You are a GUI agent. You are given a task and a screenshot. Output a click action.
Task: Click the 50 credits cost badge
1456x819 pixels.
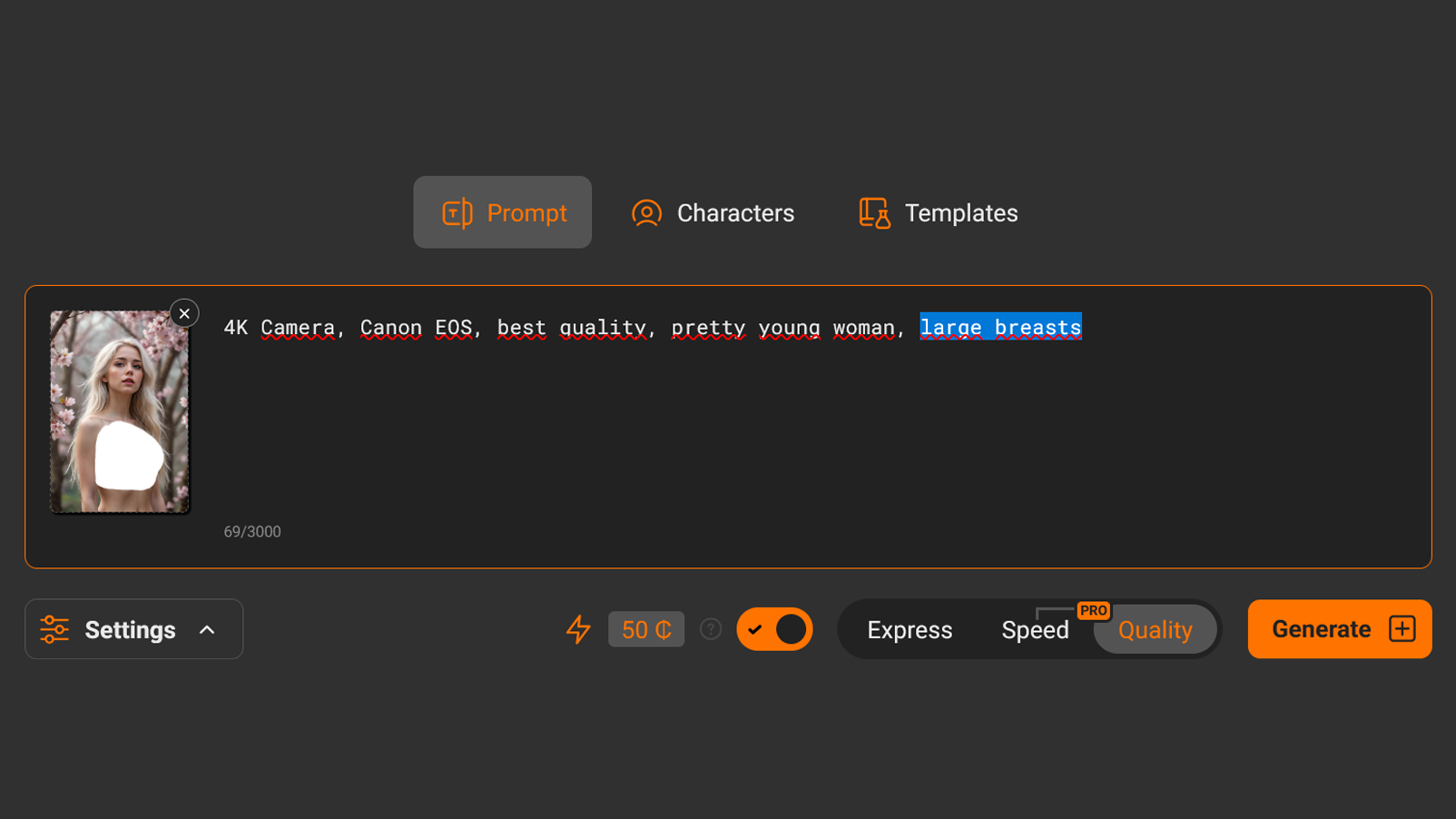pos(645,629)
